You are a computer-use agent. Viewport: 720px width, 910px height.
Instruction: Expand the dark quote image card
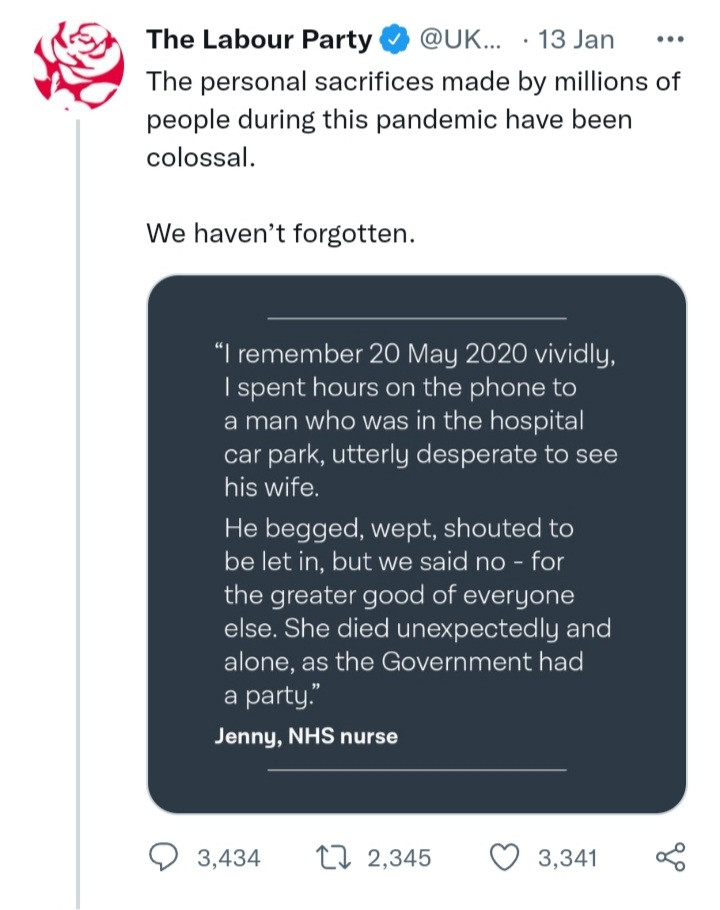(417, 543)
